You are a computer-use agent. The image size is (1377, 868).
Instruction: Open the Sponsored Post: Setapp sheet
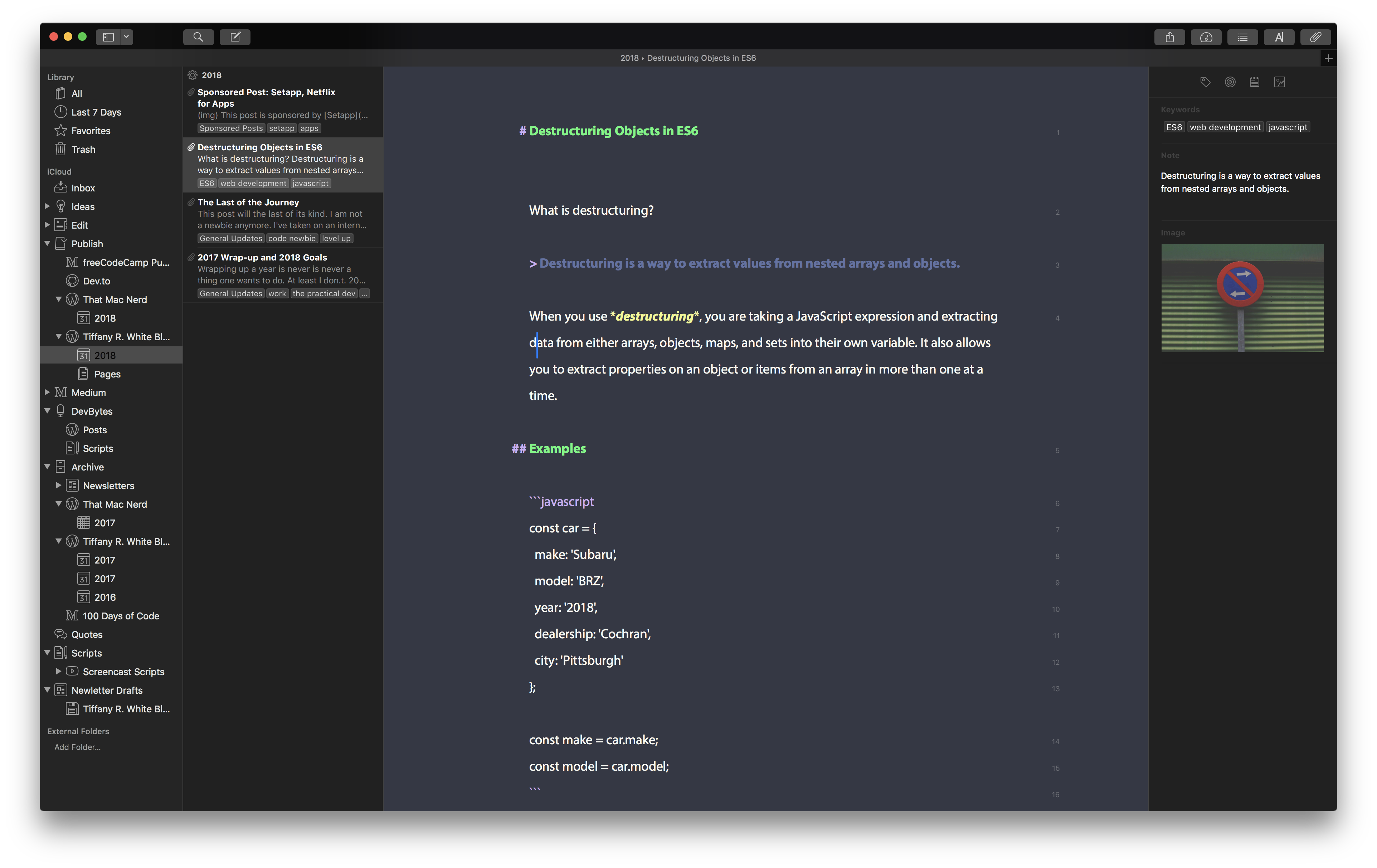pos(282,110)
